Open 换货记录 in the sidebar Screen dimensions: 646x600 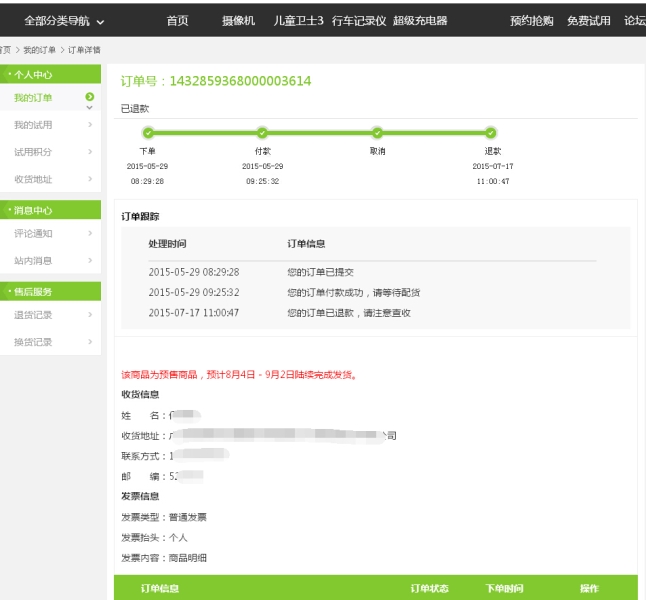click(x=34, y=342)
